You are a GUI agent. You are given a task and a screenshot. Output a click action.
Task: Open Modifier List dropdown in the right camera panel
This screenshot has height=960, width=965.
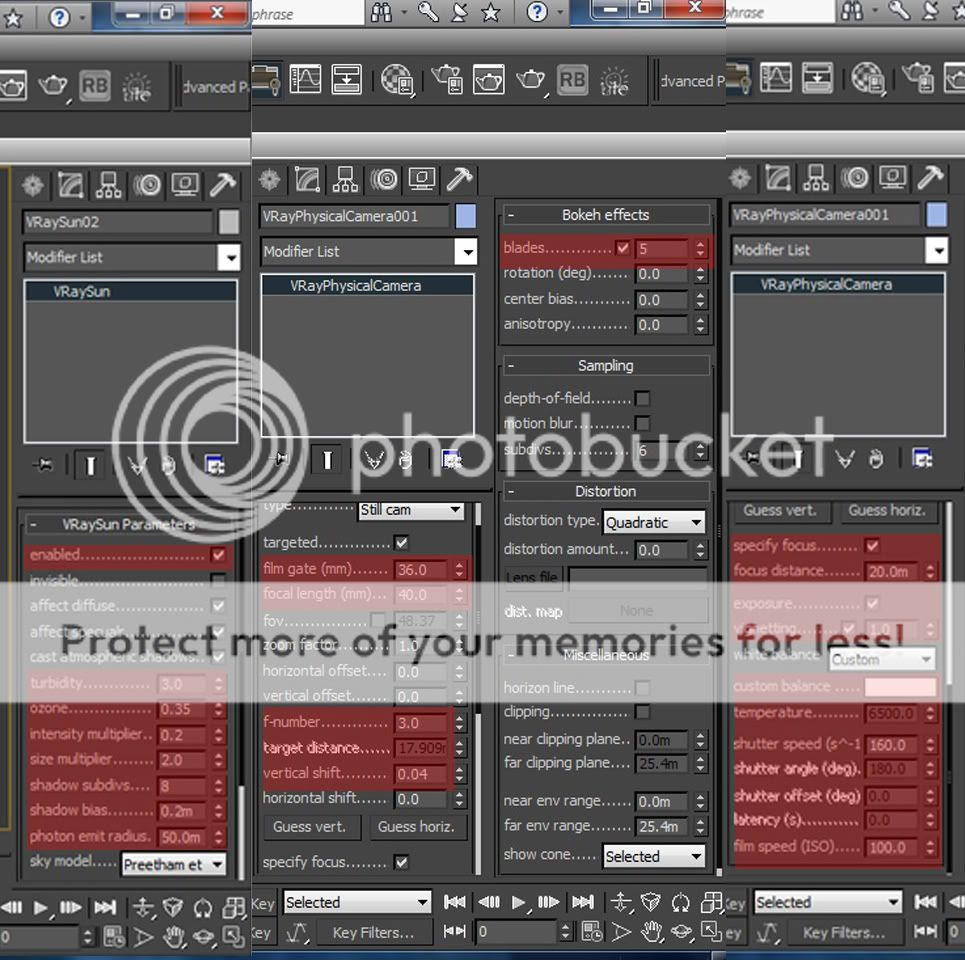[839, 250]
